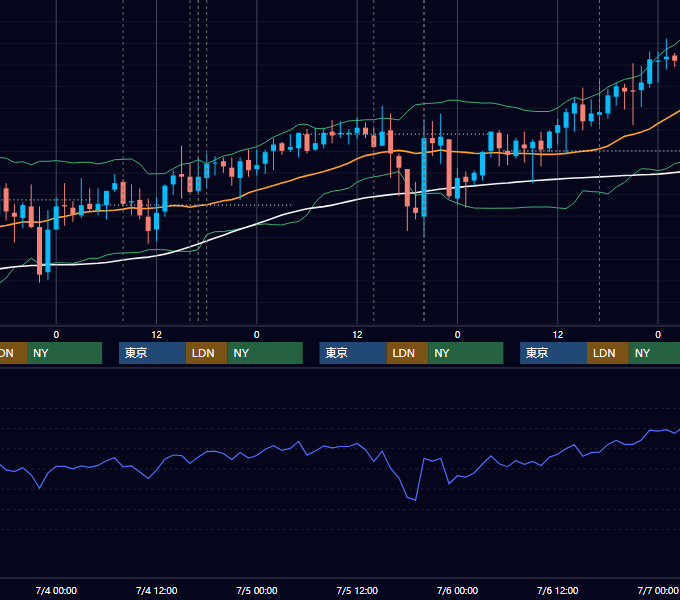The width and height of the screenshot is (680, 600).
Task: Click hour label 12 above 7/4 東京 block
Action: pos(157,335)
